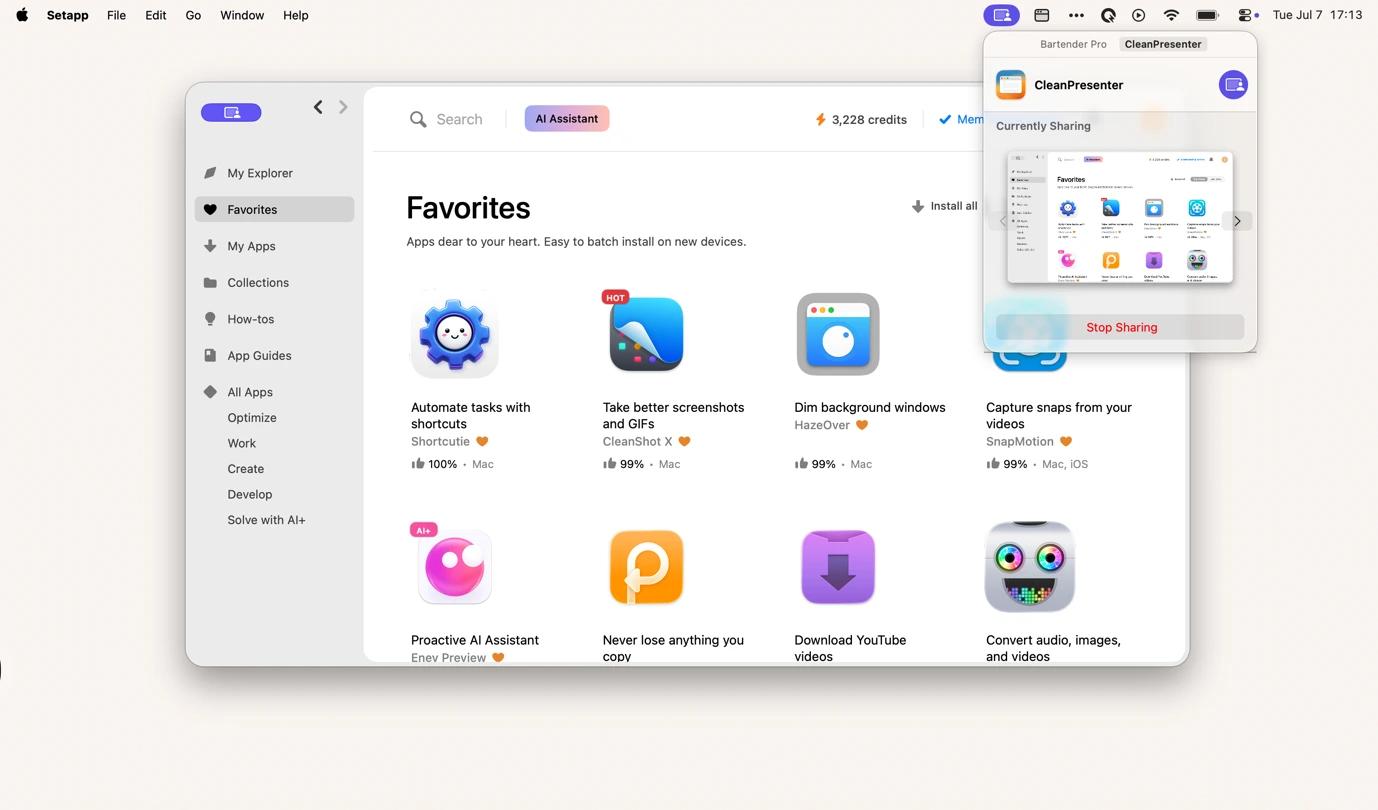Click the round purple button in CleanPresenter popup
Viewport: 1378px width, 810px height.
tap(1233, 85)
